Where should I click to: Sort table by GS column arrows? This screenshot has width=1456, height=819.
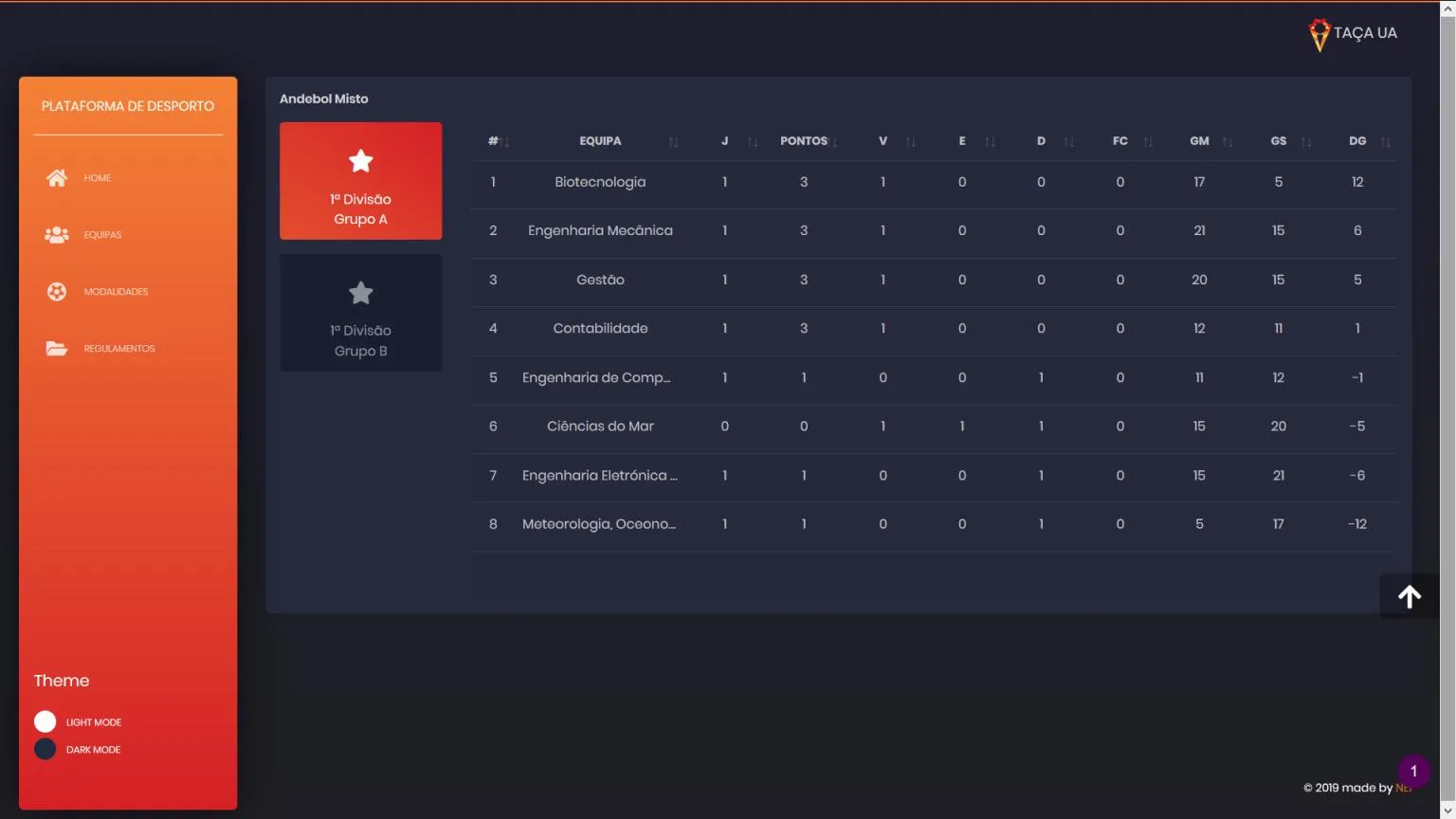[1306, 142]
